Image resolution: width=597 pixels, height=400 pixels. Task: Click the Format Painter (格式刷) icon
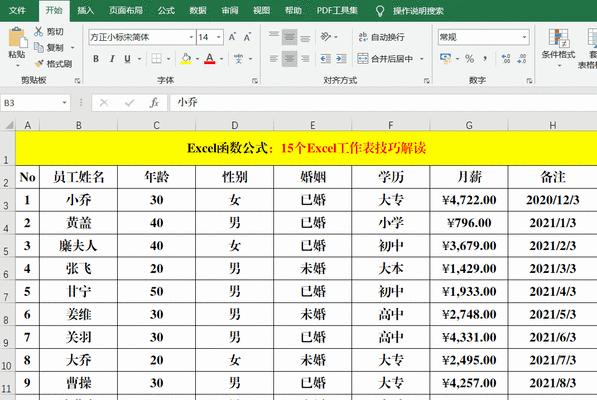coord(39,64)
